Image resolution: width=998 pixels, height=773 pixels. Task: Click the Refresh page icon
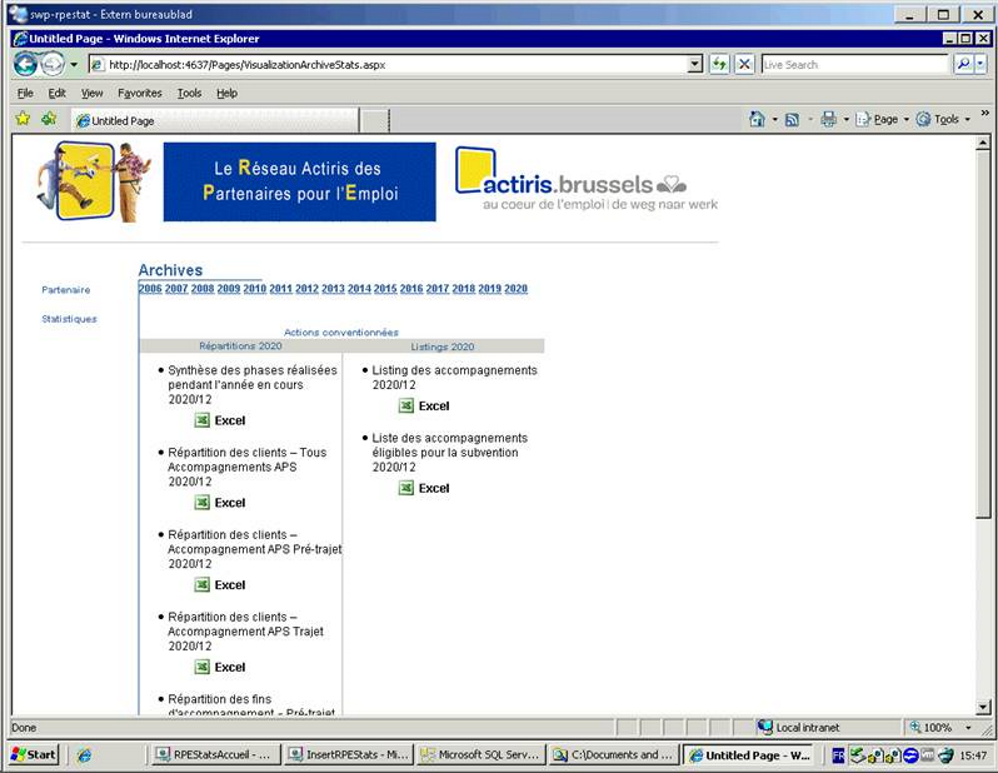[x=719, y=64]
